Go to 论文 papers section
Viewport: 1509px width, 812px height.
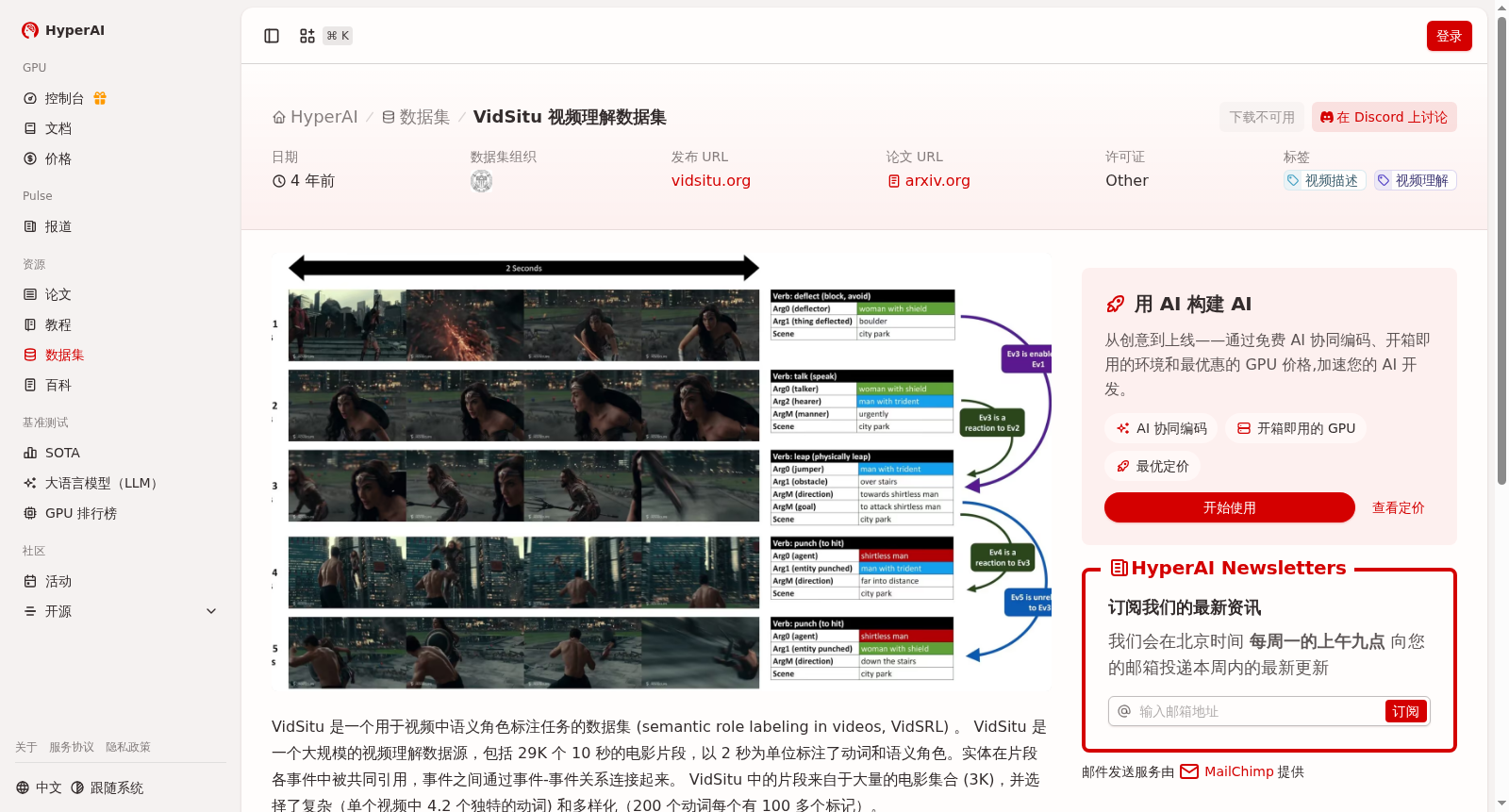pos(58,294)
